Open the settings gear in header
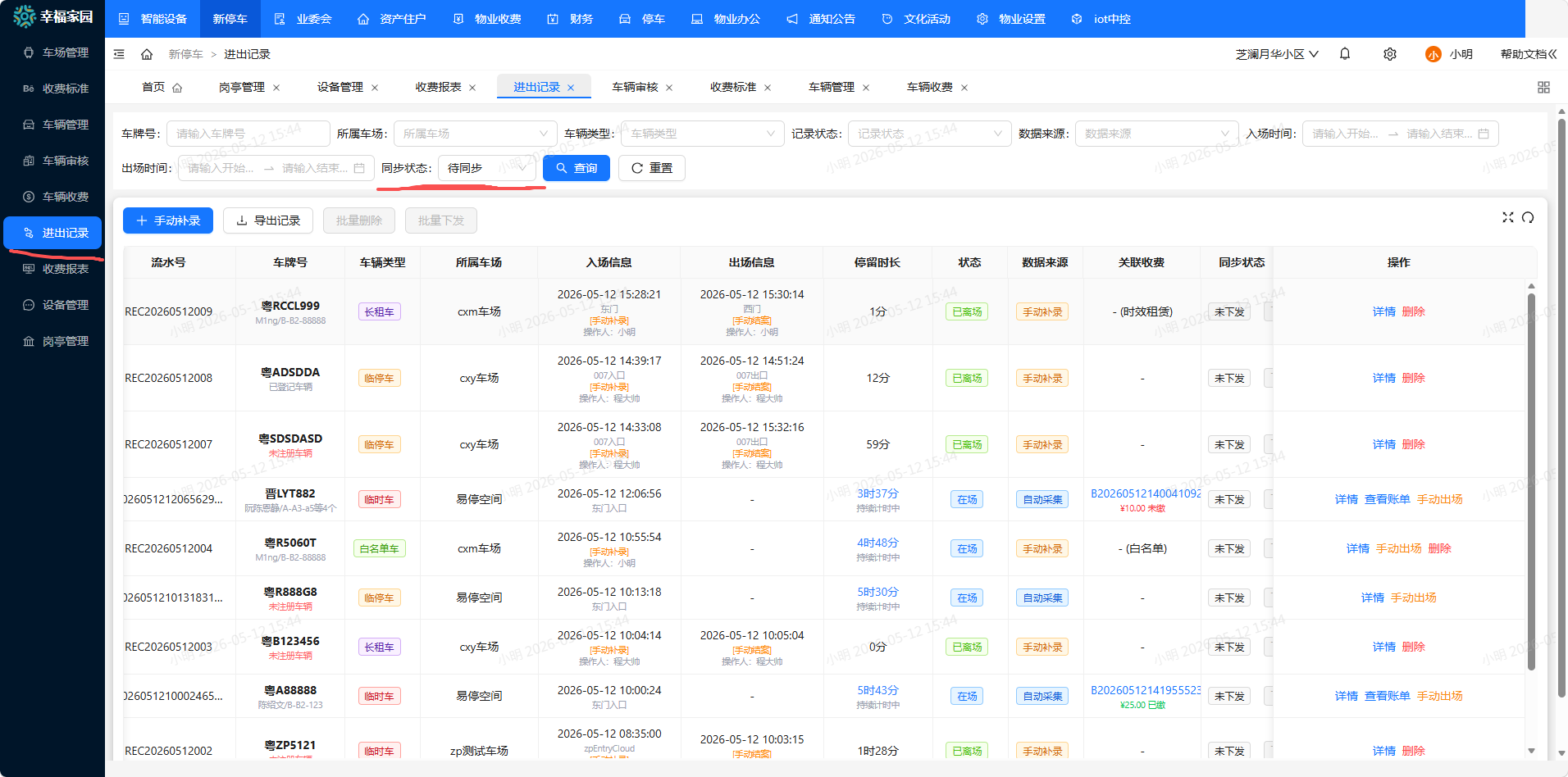Image resolution: width=1568 pixels, height=777 pixels. click(1390, 54)
